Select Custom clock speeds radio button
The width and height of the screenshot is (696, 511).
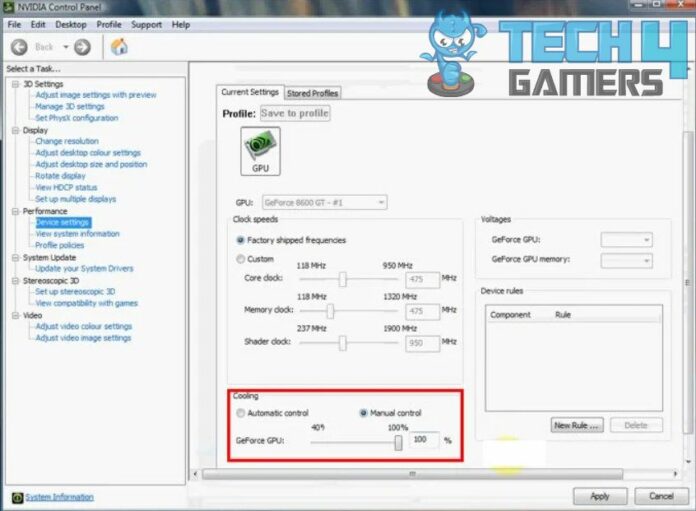coord(240,259)
